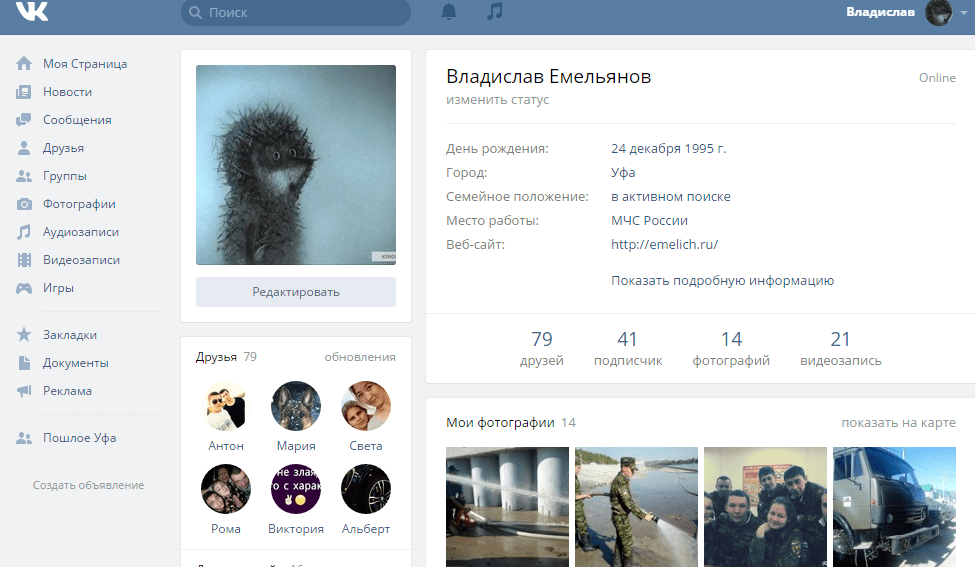This screenshot has width=975, height=567.
Task: Open Аудиозаписи in the sidebar
Action: (x=81, y=232)
